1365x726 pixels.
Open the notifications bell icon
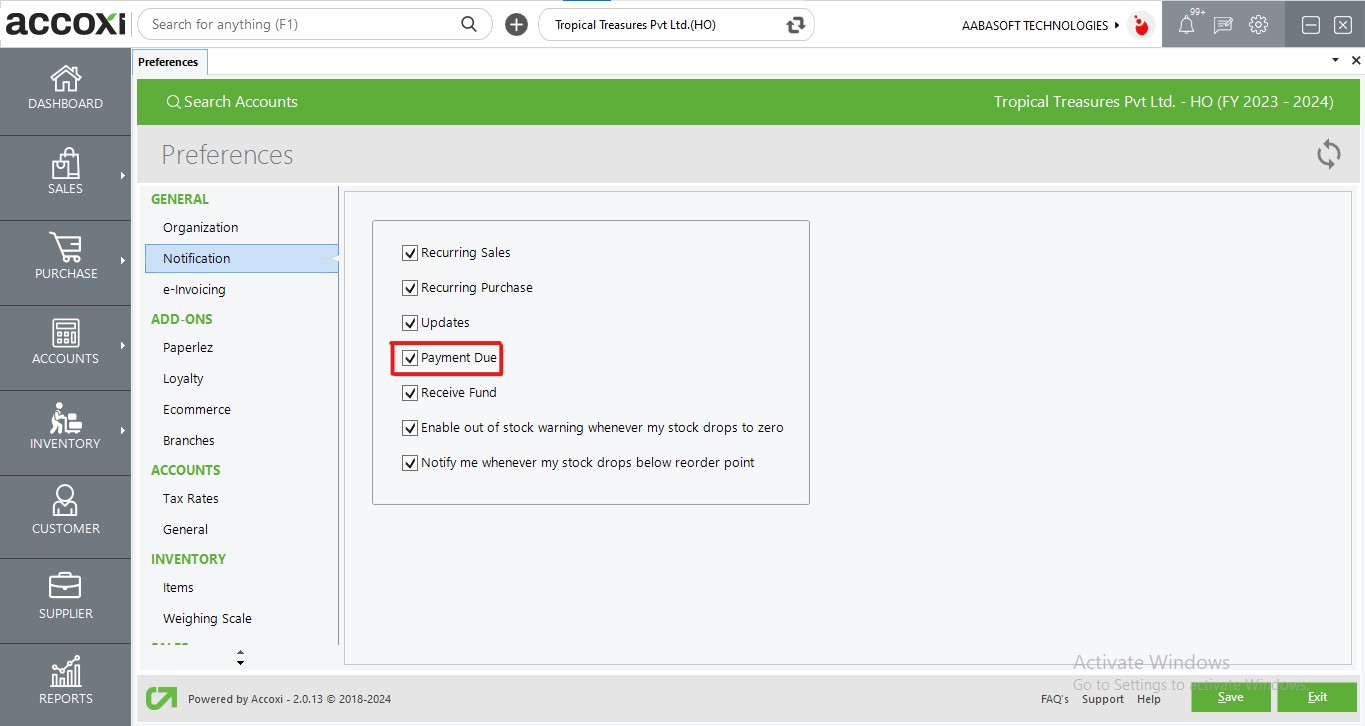1186,26
